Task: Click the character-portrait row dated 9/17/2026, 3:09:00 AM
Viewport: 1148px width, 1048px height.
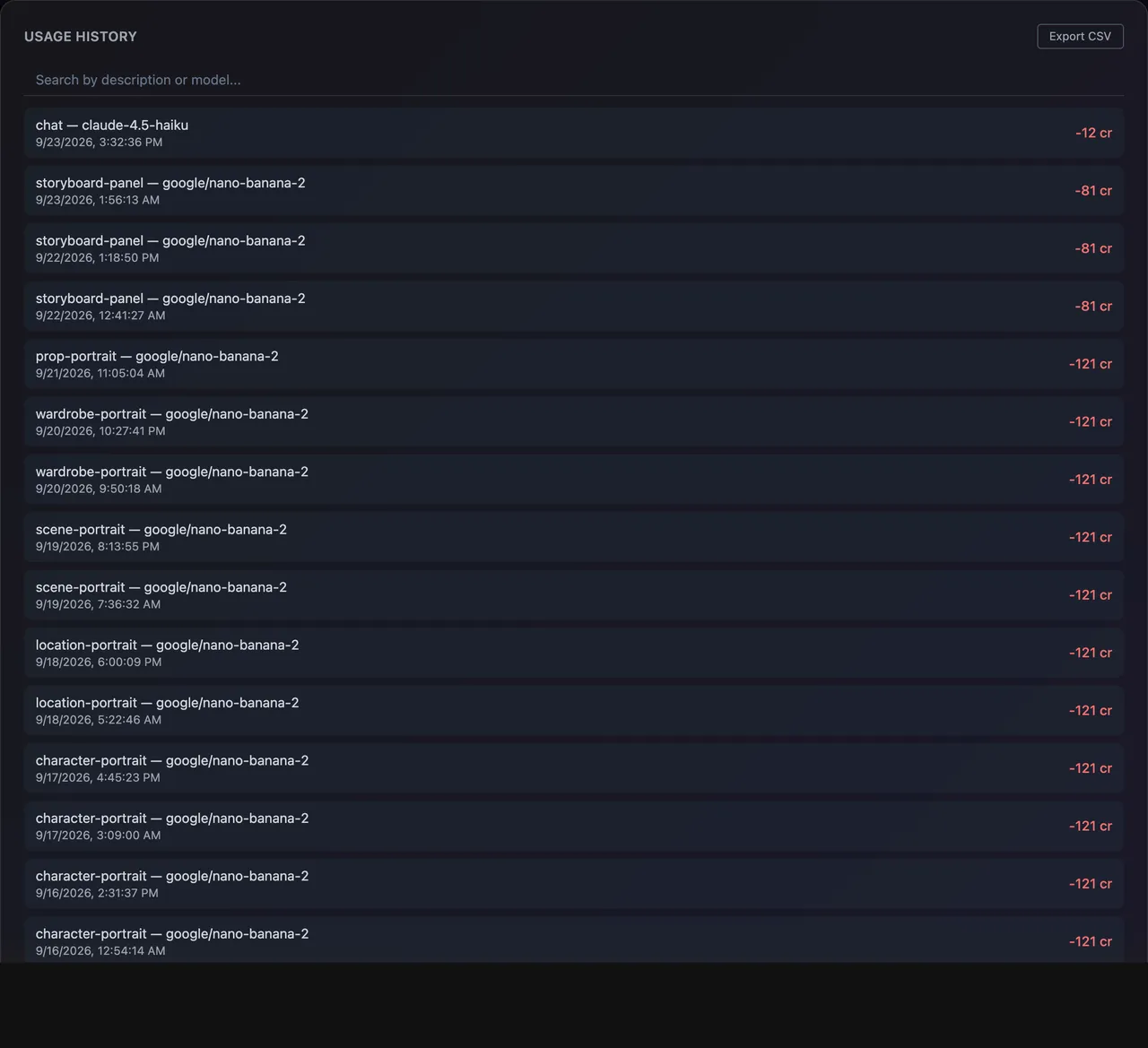Action: [x=574, y=827]
